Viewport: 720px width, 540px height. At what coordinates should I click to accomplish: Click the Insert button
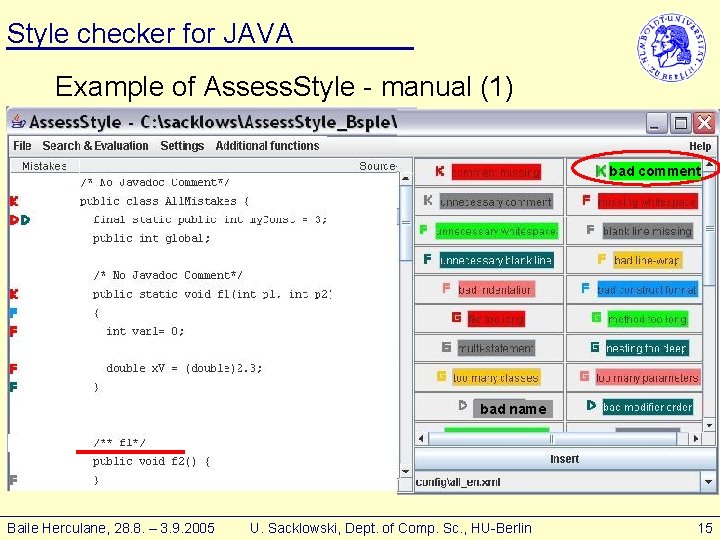click(564, 459)
